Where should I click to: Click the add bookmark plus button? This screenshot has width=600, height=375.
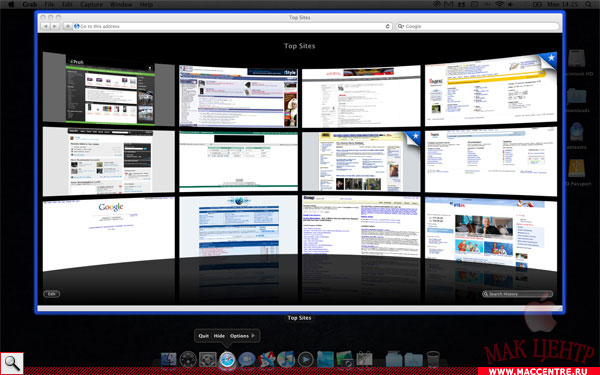coord(67,26)
